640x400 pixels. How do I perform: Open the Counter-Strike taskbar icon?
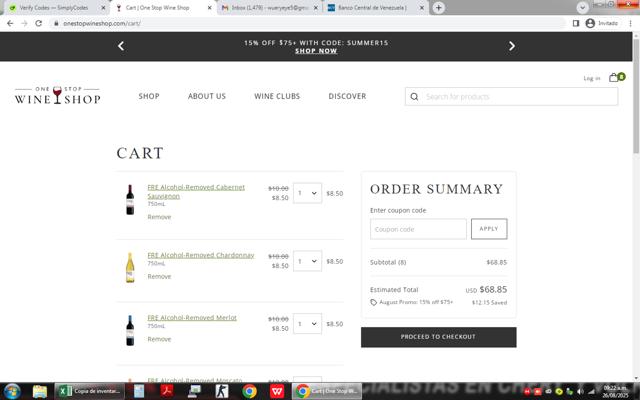click(222, 391)
